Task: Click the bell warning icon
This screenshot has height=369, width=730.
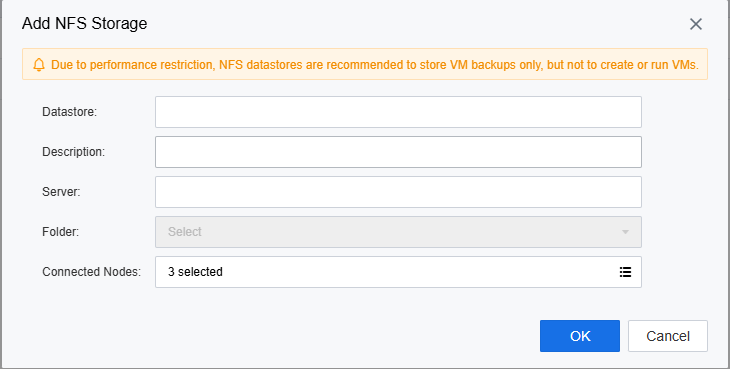Action: (x=39, y=65)
